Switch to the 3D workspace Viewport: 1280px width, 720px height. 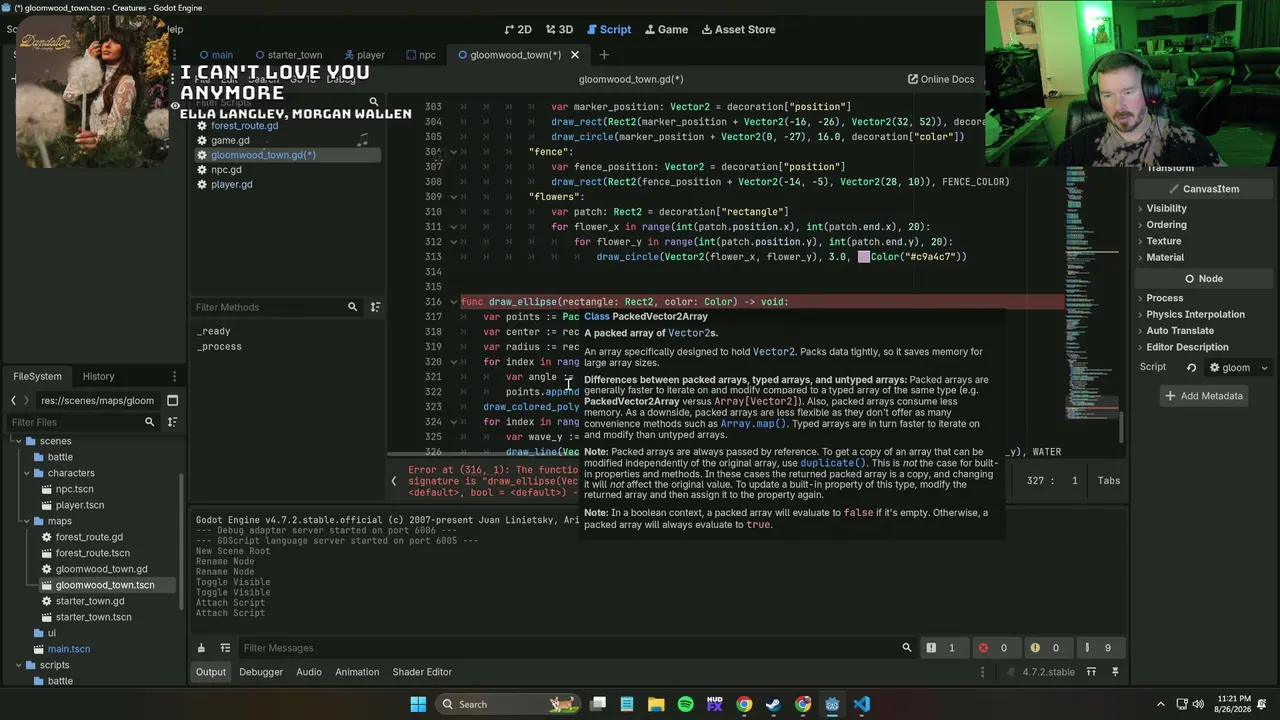559,29
